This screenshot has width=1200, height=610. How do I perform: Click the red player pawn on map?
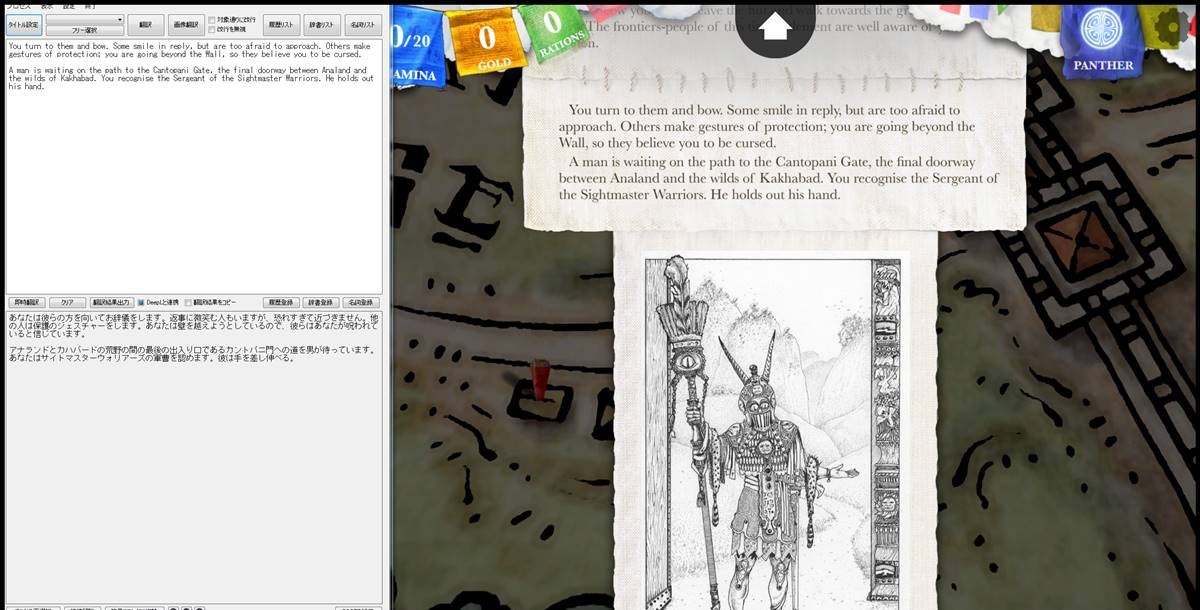[541, 381]
